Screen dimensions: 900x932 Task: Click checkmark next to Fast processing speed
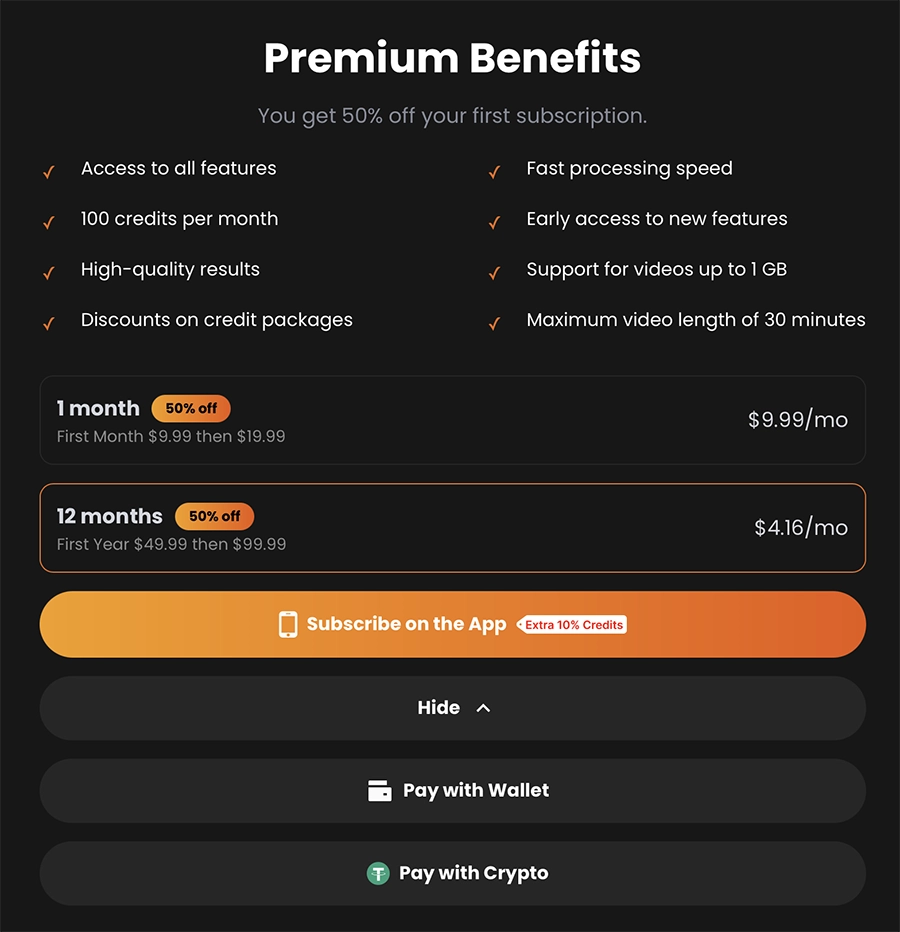(x=494, y=172)
